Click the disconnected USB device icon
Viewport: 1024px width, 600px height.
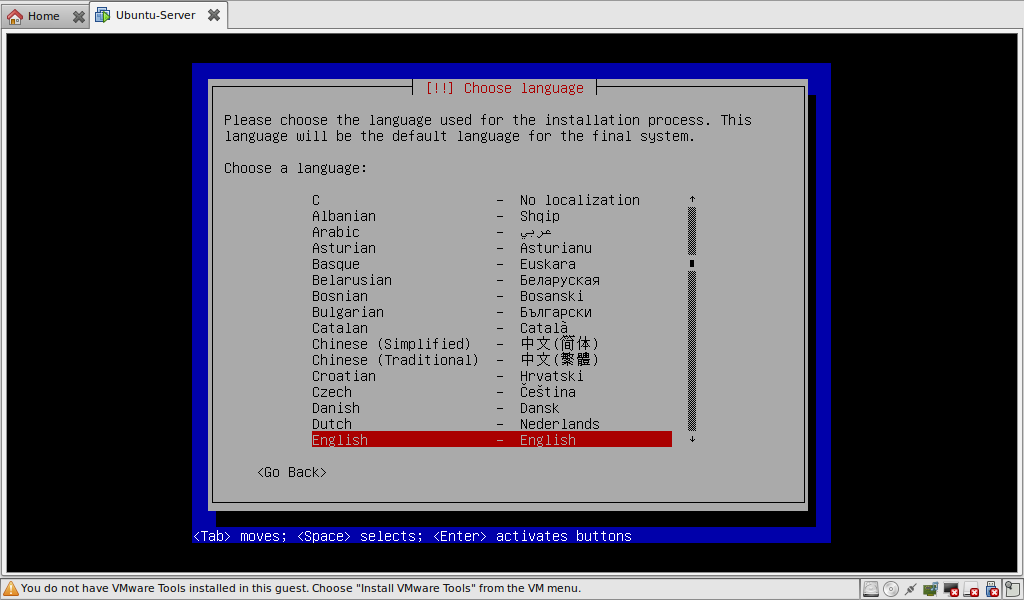tap(992, 589)
